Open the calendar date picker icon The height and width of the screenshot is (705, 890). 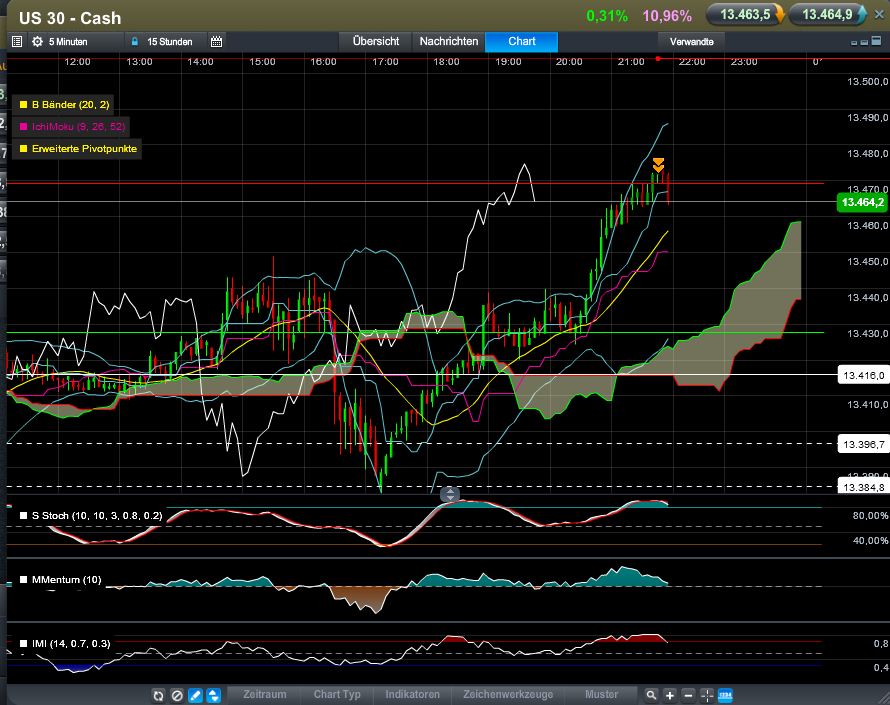216,42
